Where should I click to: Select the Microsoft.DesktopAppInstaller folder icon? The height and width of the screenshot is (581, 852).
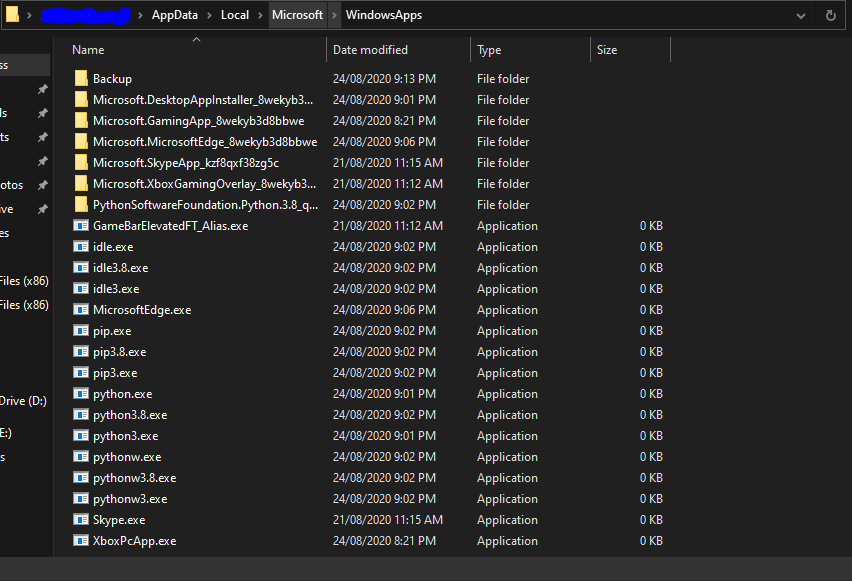click(81, 99)
